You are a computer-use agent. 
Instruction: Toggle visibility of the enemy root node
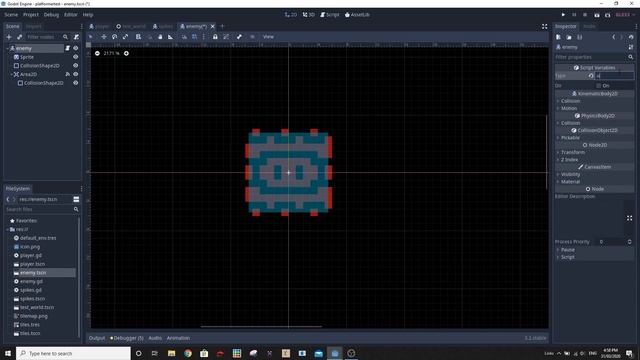click(76, 48)
